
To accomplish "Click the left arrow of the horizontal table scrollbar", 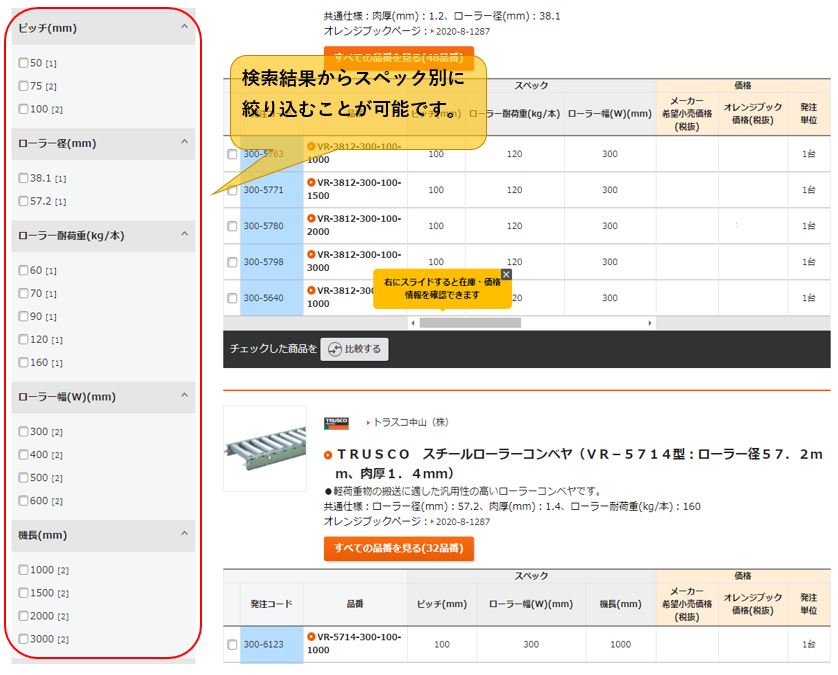I will click(413, 323).
